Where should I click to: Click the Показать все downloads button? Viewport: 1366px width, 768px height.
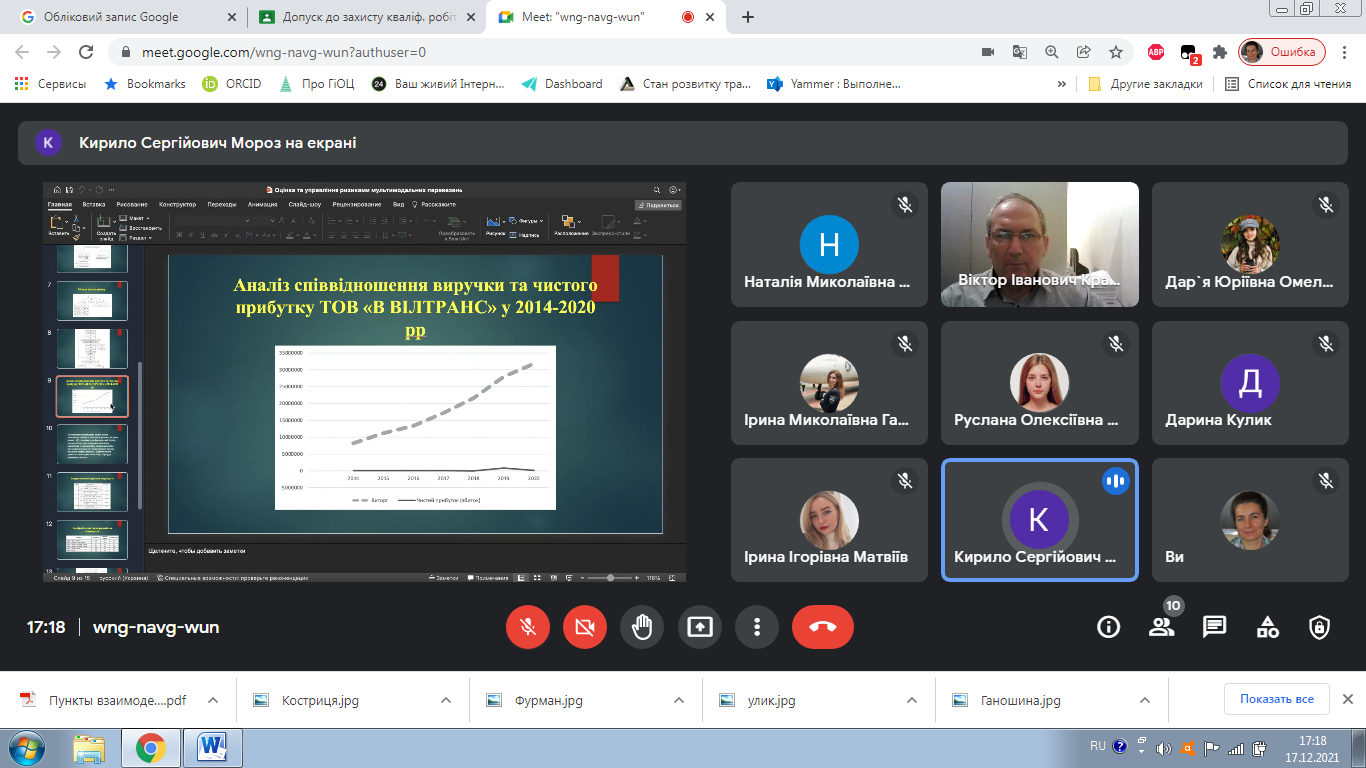tap(1276, 699)
